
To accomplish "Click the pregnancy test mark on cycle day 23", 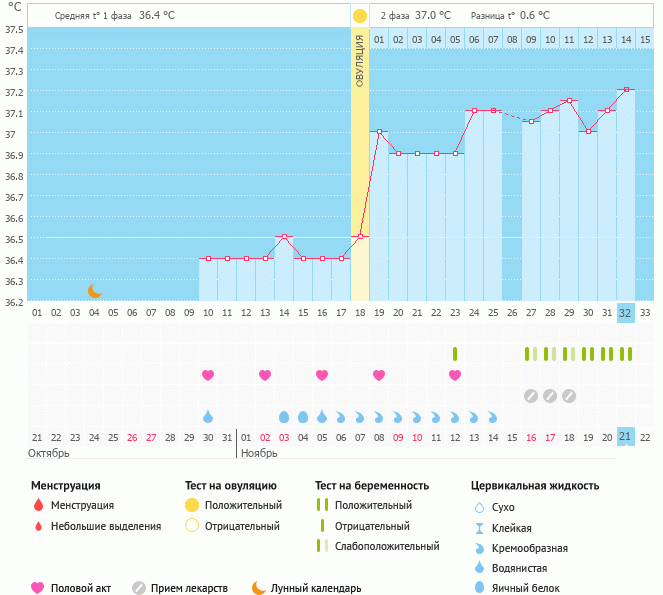I will point(455,354).
